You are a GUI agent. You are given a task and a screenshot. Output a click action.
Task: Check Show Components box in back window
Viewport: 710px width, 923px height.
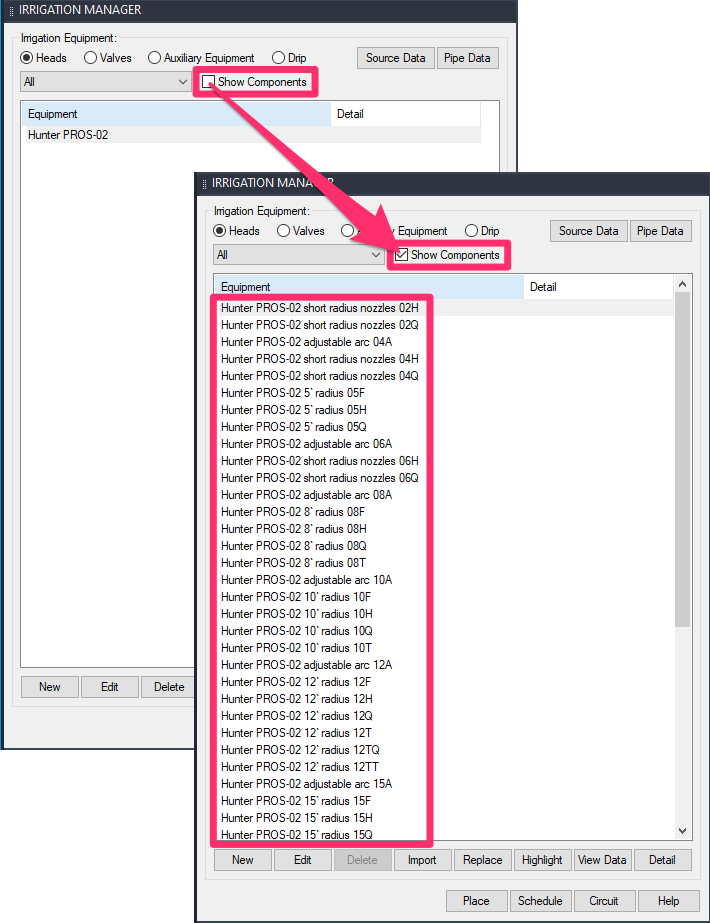(208, 82)
